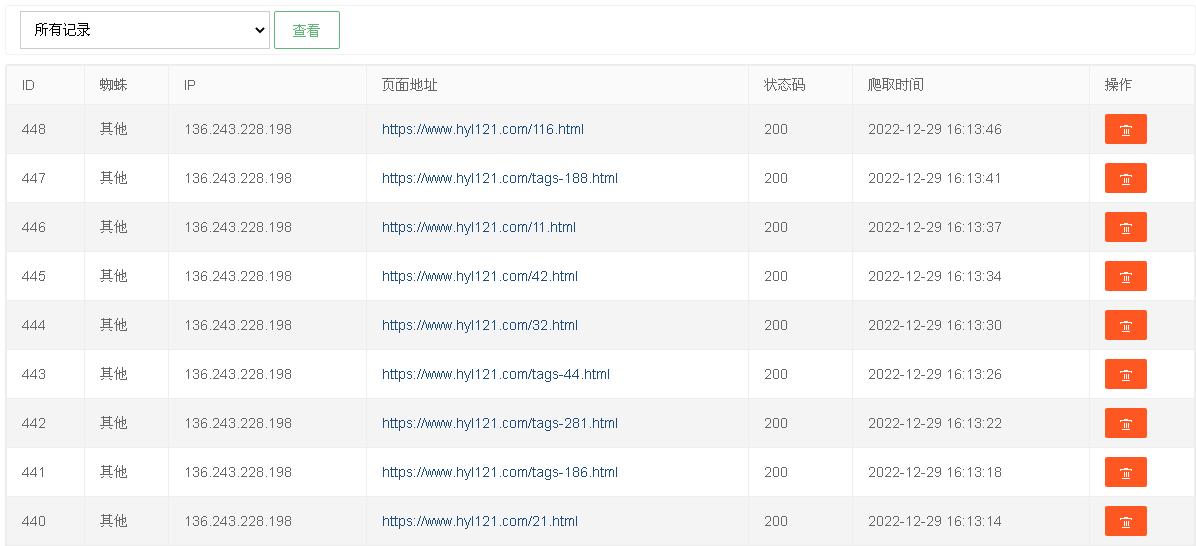The width and height of the screenshot is (1196, 546).
Task: Open the 所有记录 filter dropdown
Action: point(145,30)
